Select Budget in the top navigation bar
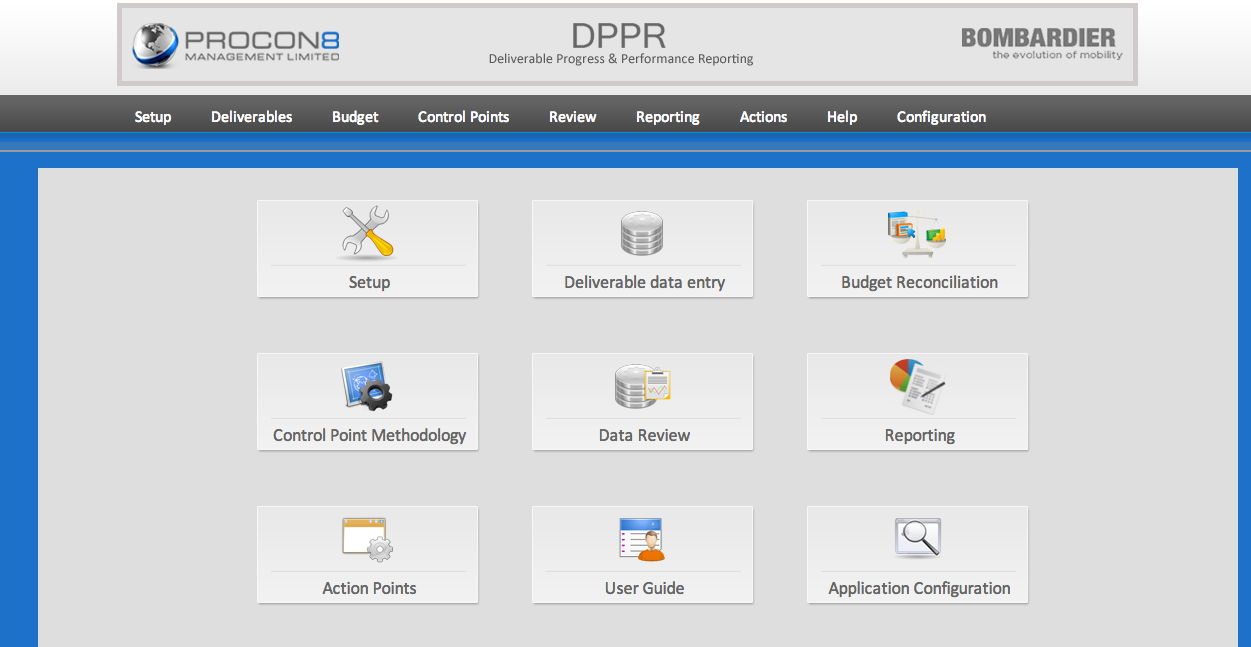The width and height of the screenshot is (1251, 647). (355, 117)
